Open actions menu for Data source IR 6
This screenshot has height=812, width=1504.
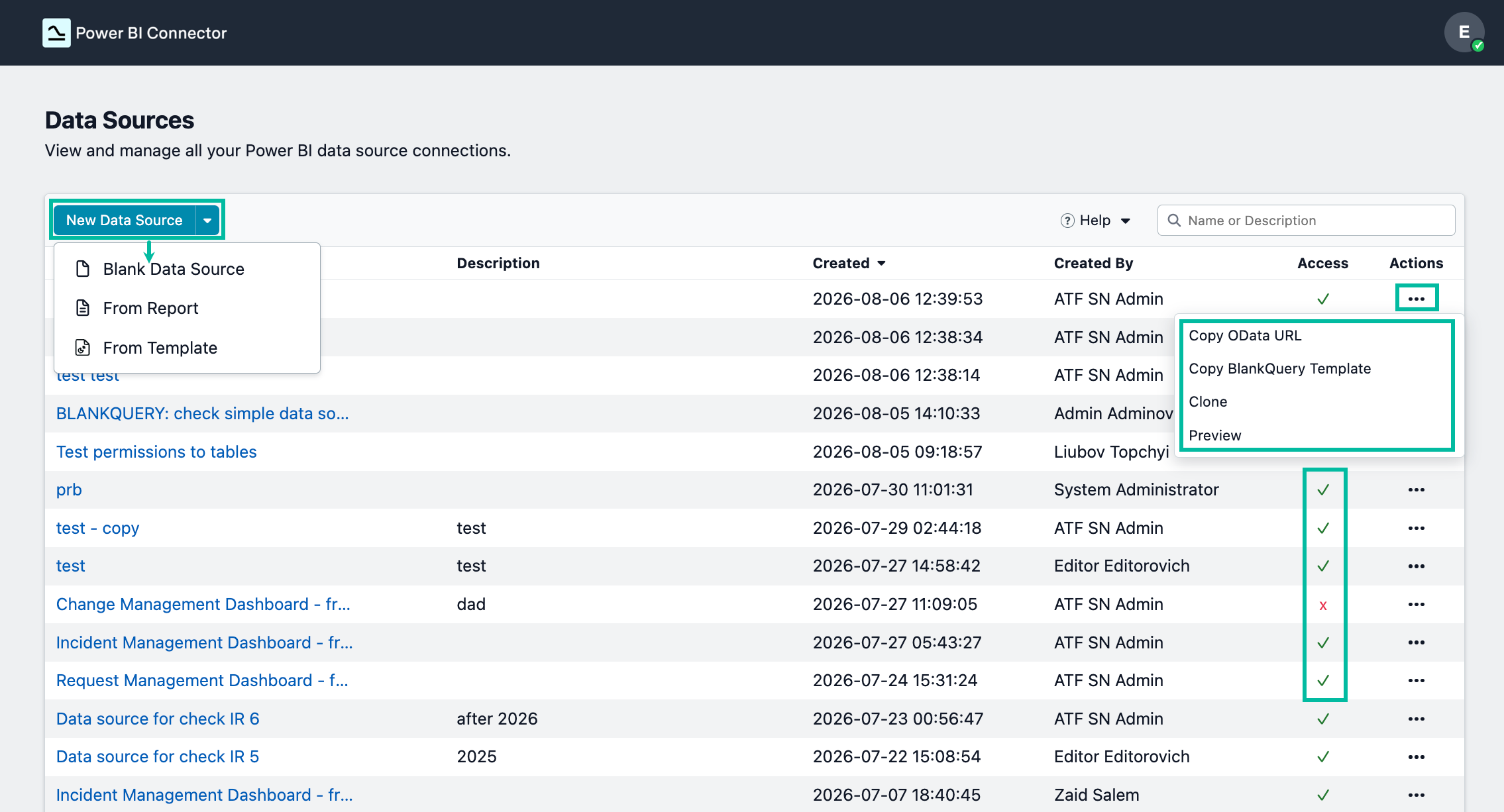coord(1417,719)
